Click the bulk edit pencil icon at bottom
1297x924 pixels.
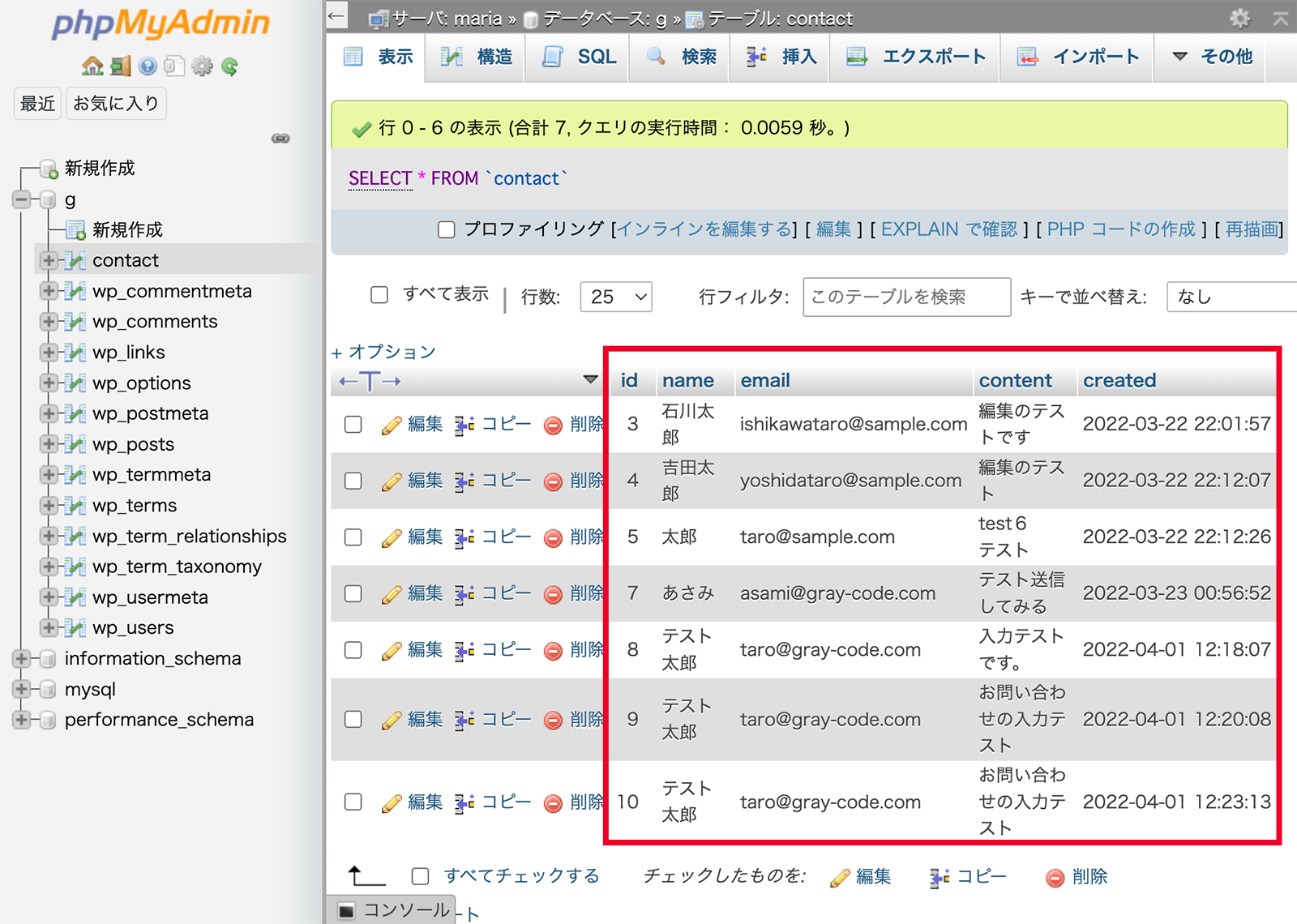point(841,878)
